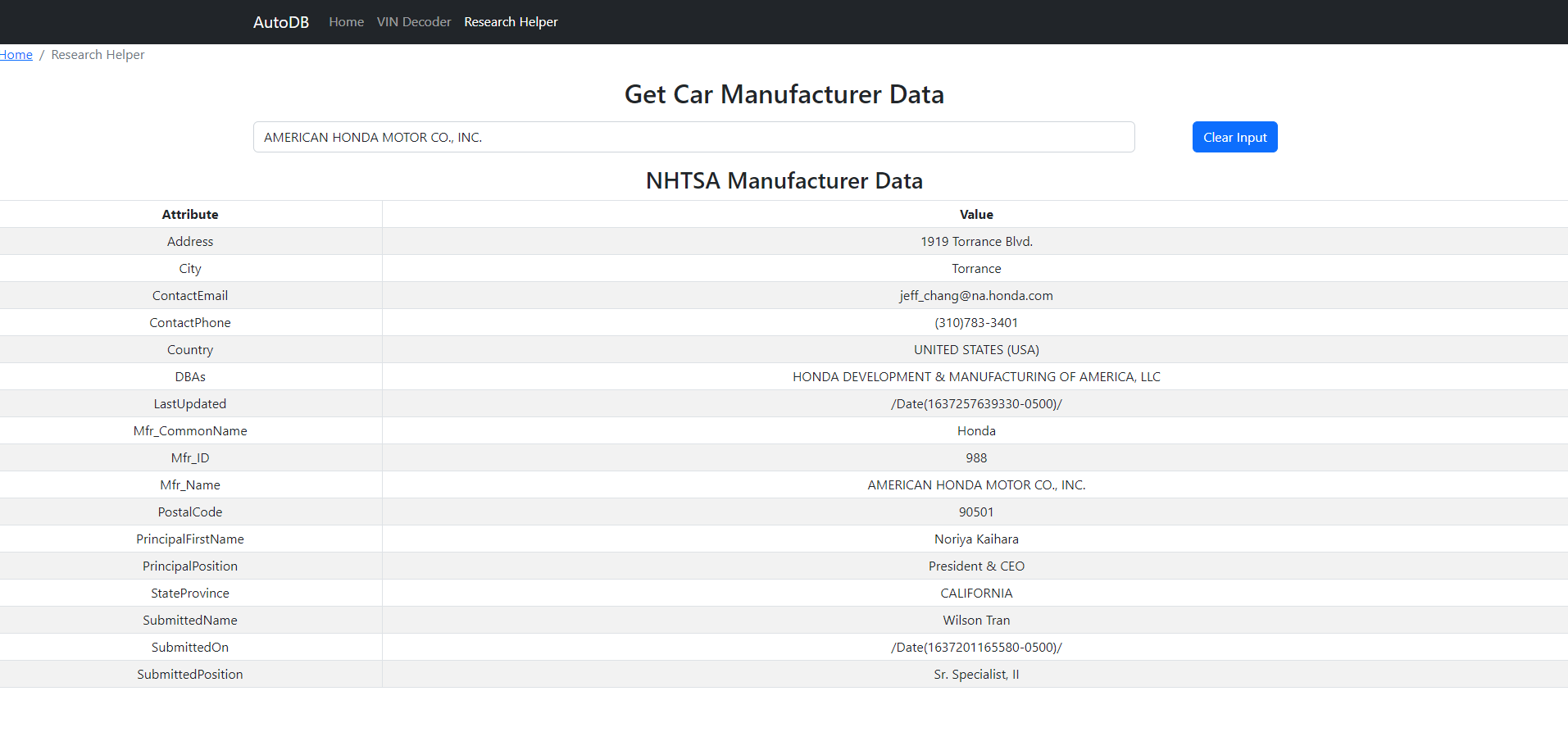The image size is (1568, 755).
Task: Click the AutoDB brand link in navbar
Action: tap(280, 22)
